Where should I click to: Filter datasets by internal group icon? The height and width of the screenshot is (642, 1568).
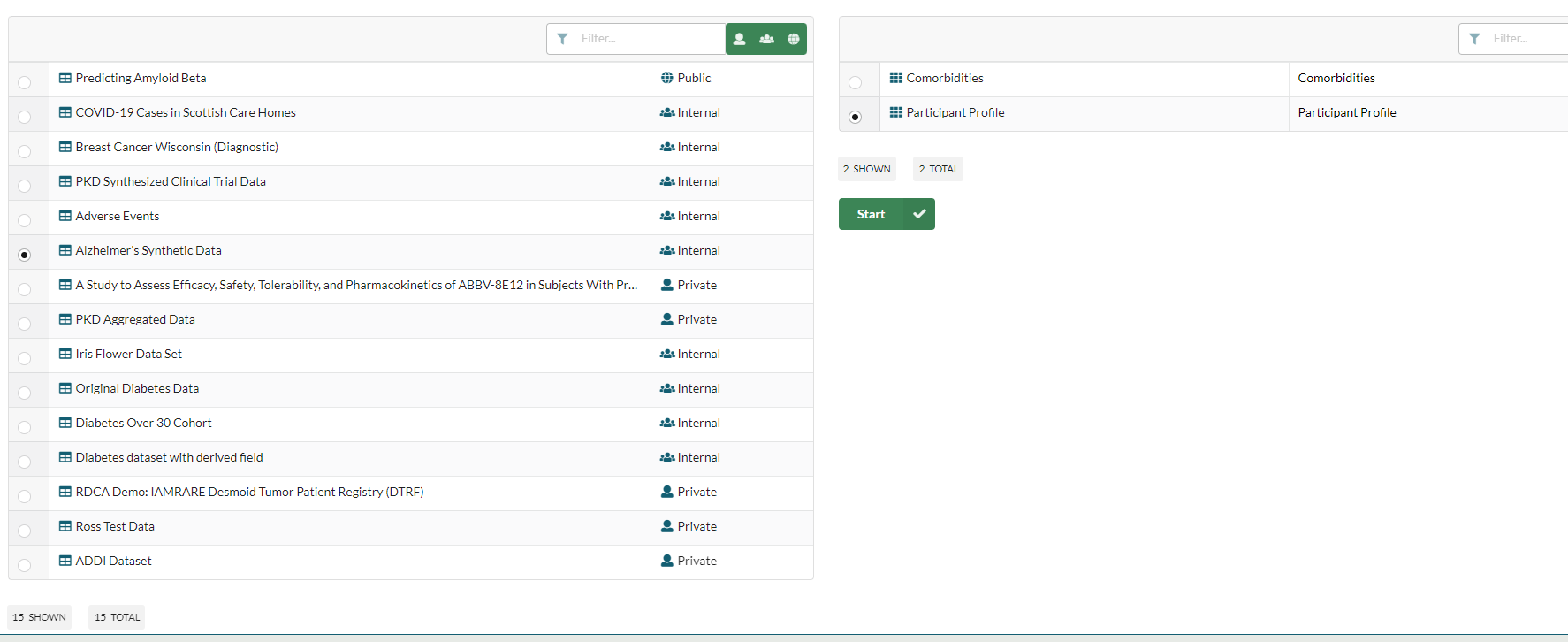[x=766, y=39]
